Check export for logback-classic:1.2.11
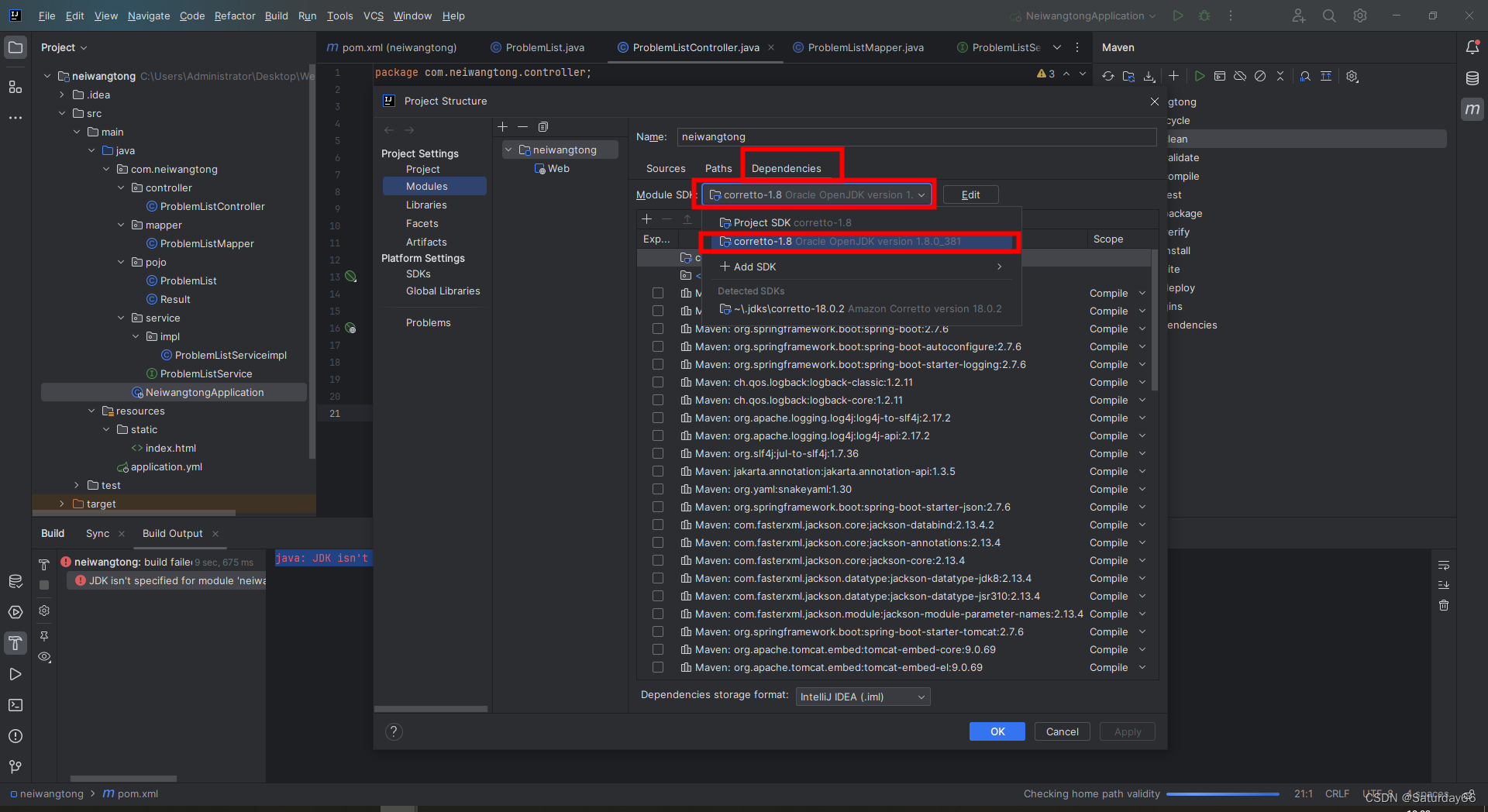1488x812 pixels. point(658,382)
